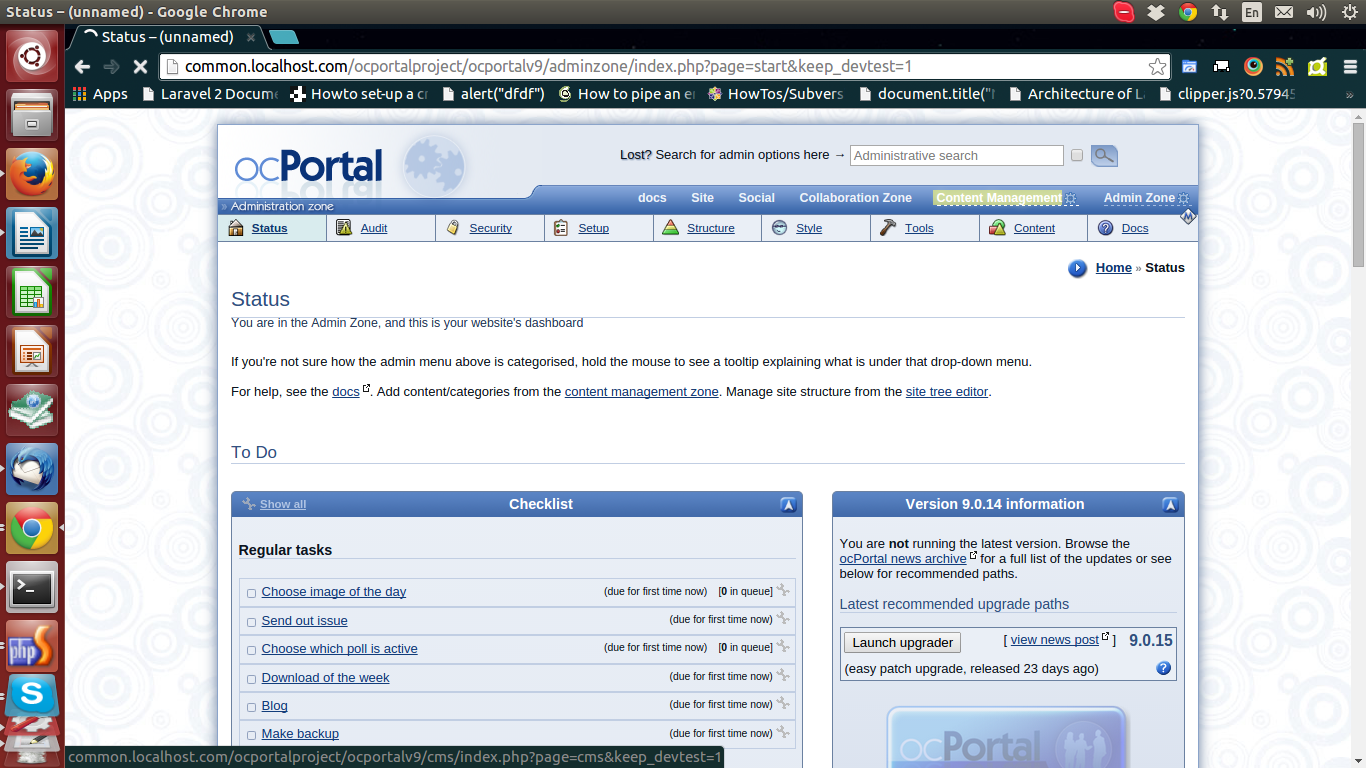Screen dimensions: 1366x768
Task: Open the Chrome hamburger menu
Action: click(1348, 67)
